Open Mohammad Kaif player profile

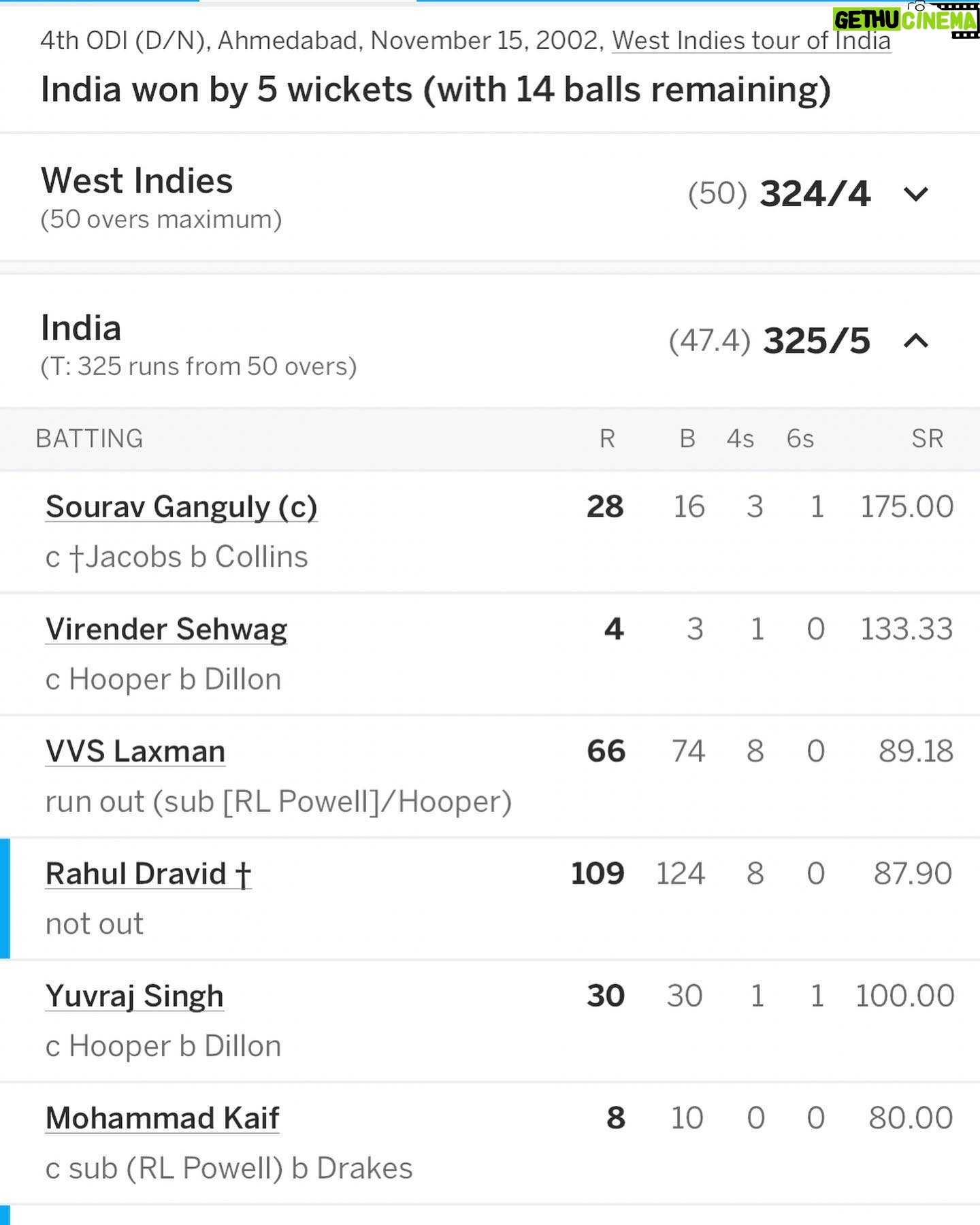pyautogui.click(x=162, y=1118)
